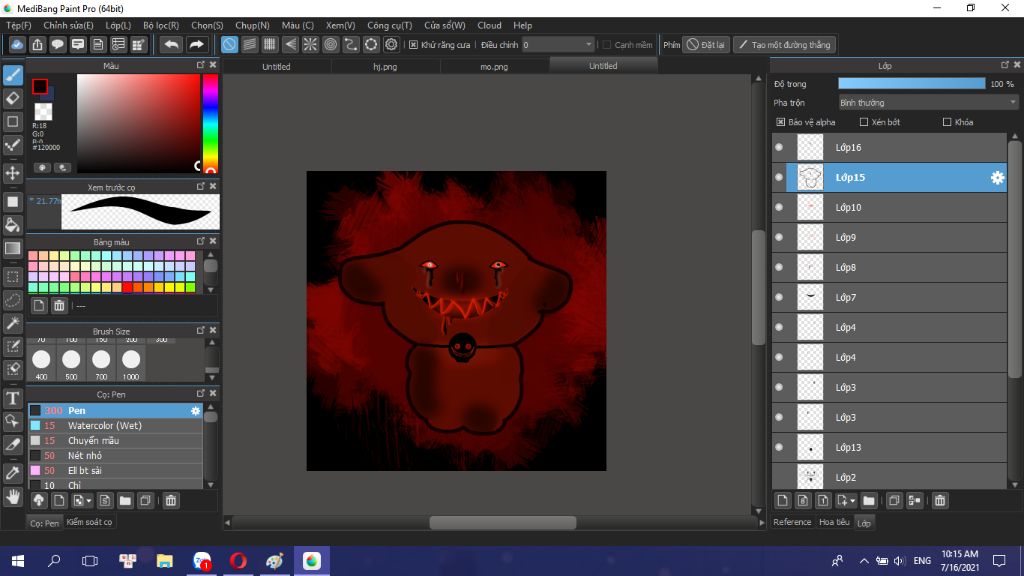Open snap settings gear icon

391,44
